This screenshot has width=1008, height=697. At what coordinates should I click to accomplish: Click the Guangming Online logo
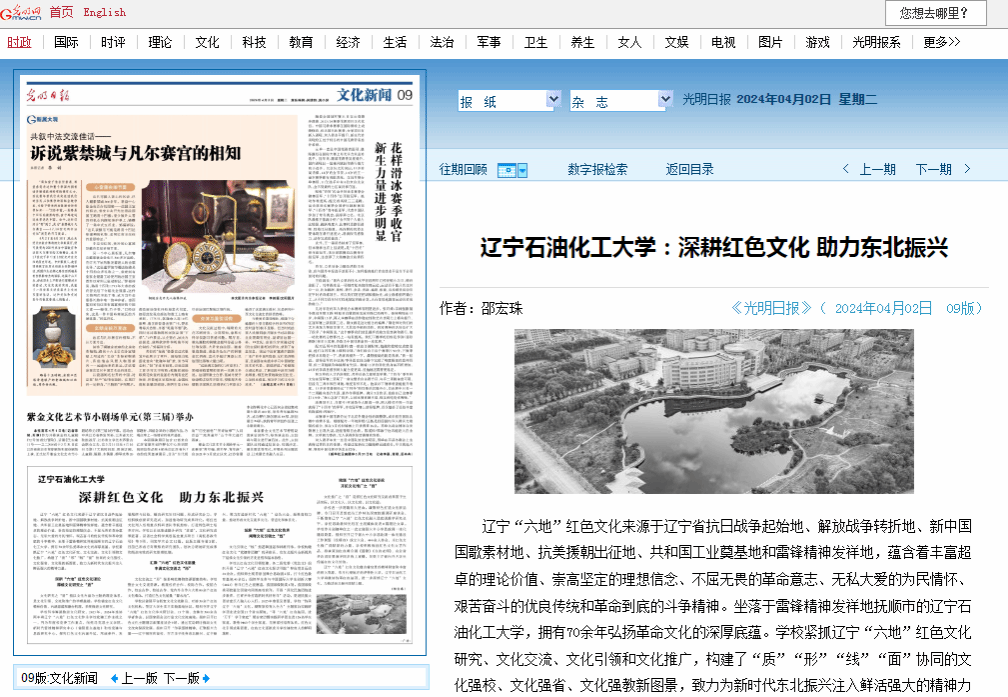click(22, 12)
